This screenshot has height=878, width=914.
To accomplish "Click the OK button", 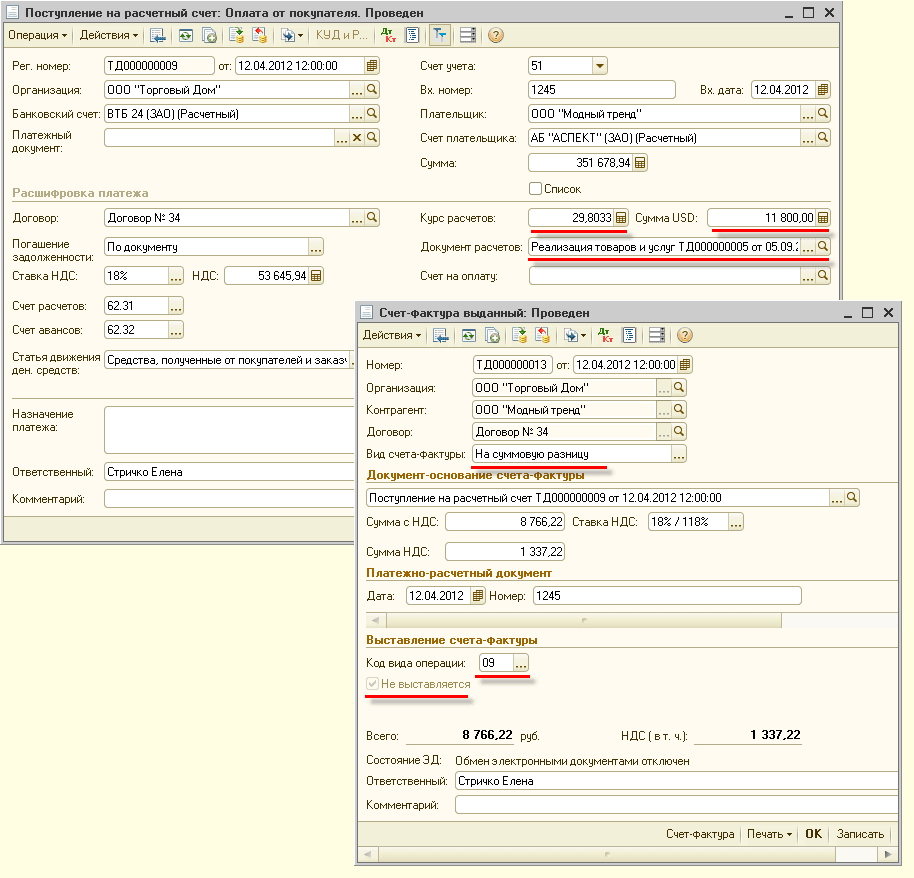I will tap(813, 834).
